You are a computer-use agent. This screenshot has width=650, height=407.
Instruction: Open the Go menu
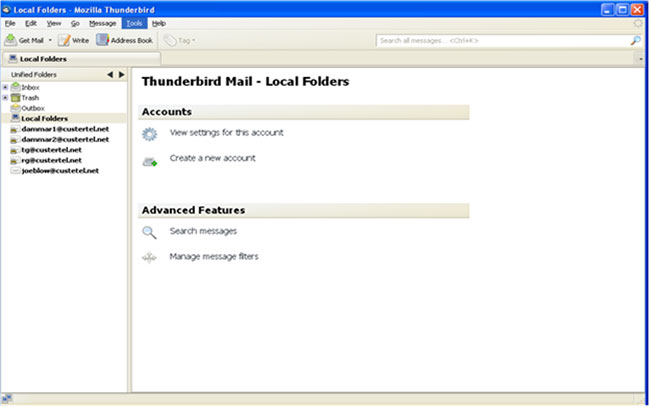pyautogui.click(x=75, y=23)
